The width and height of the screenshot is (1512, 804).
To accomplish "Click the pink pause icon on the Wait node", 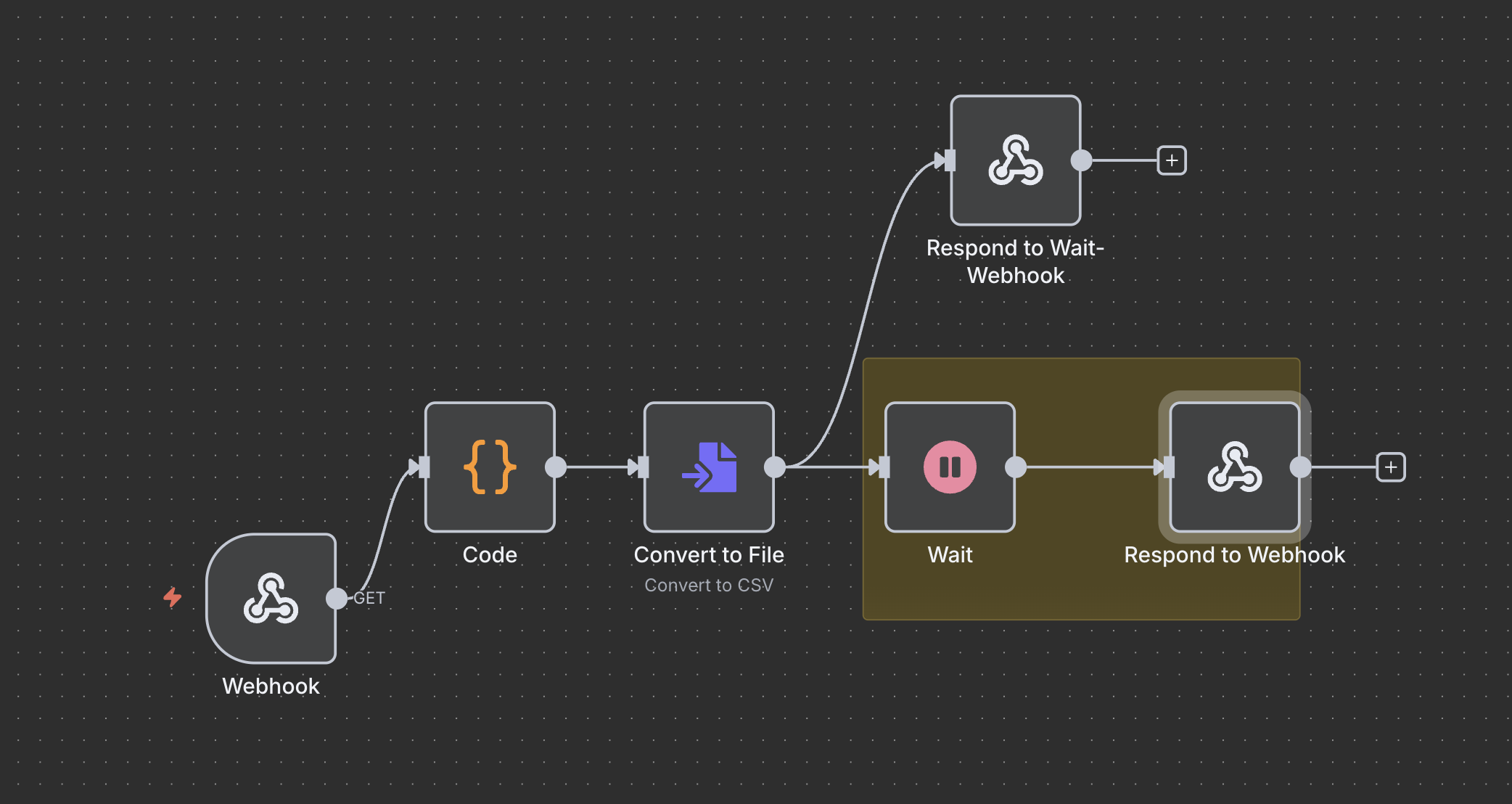I will coord(949,467).
